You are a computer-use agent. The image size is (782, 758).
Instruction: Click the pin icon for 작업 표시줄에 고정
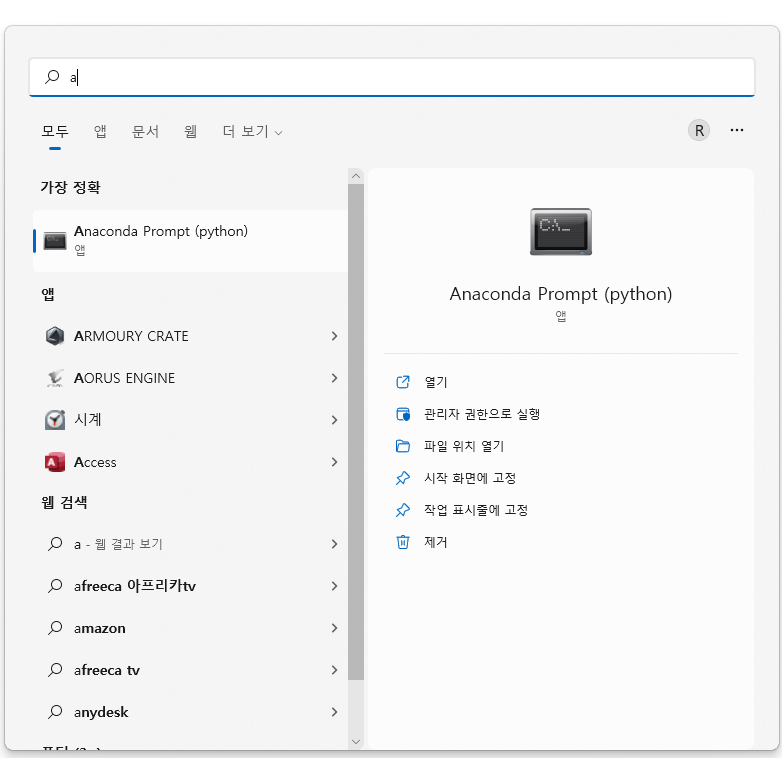click(x=403, y=510)
